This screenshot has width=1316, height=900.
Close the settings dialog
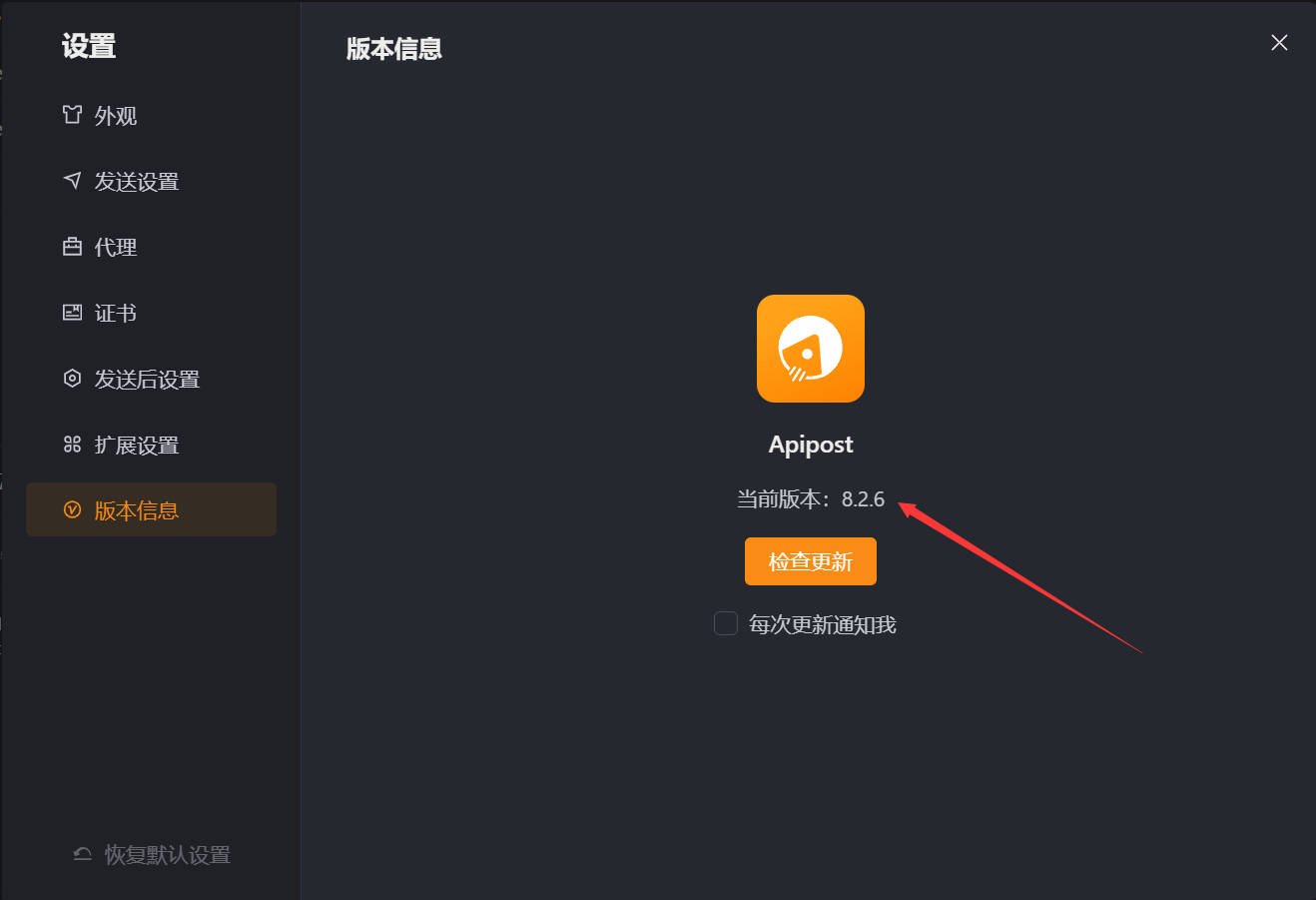1278,42
